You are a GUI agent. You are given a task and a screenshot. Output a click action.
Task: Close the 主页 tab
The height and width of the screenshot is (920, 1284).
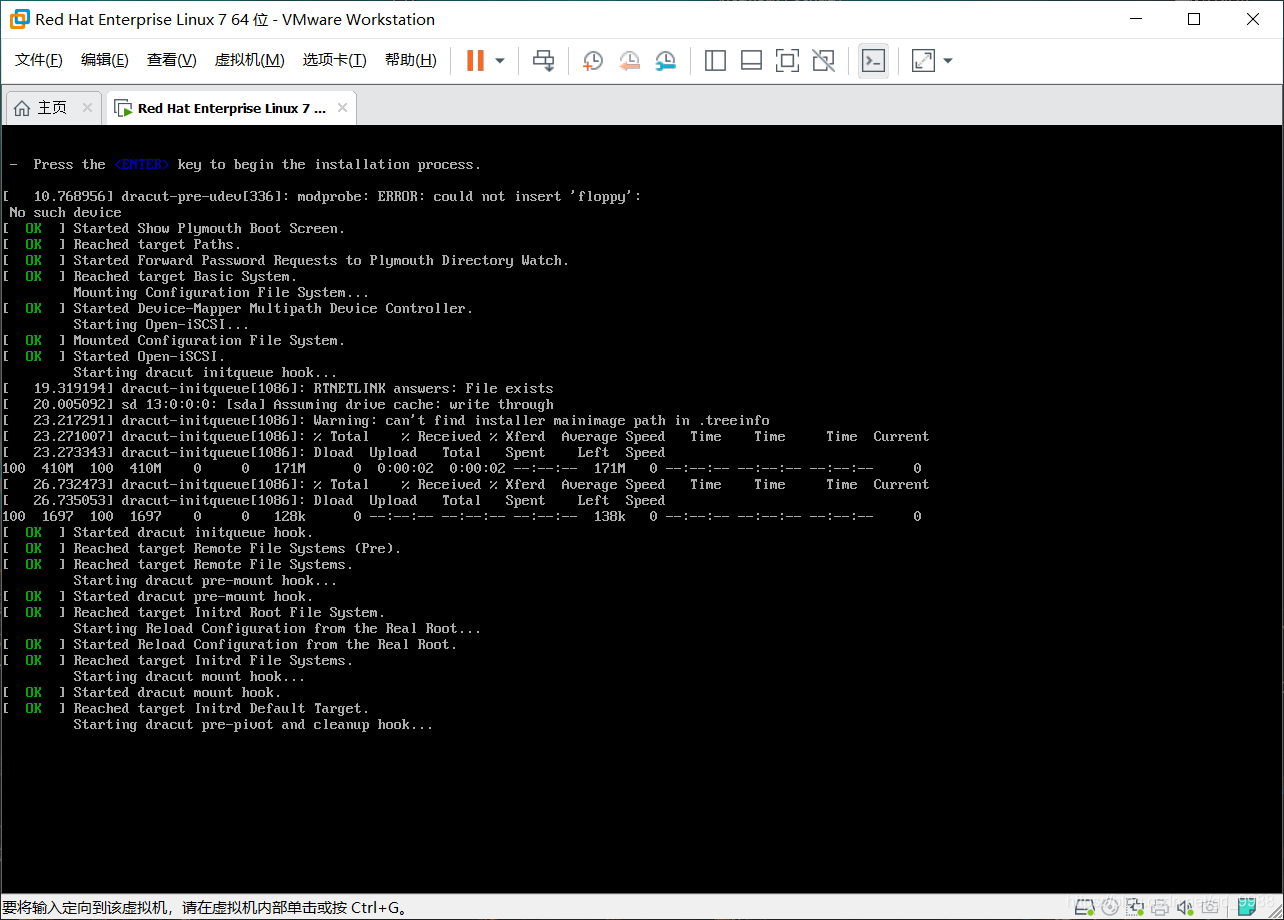[87, 108]
